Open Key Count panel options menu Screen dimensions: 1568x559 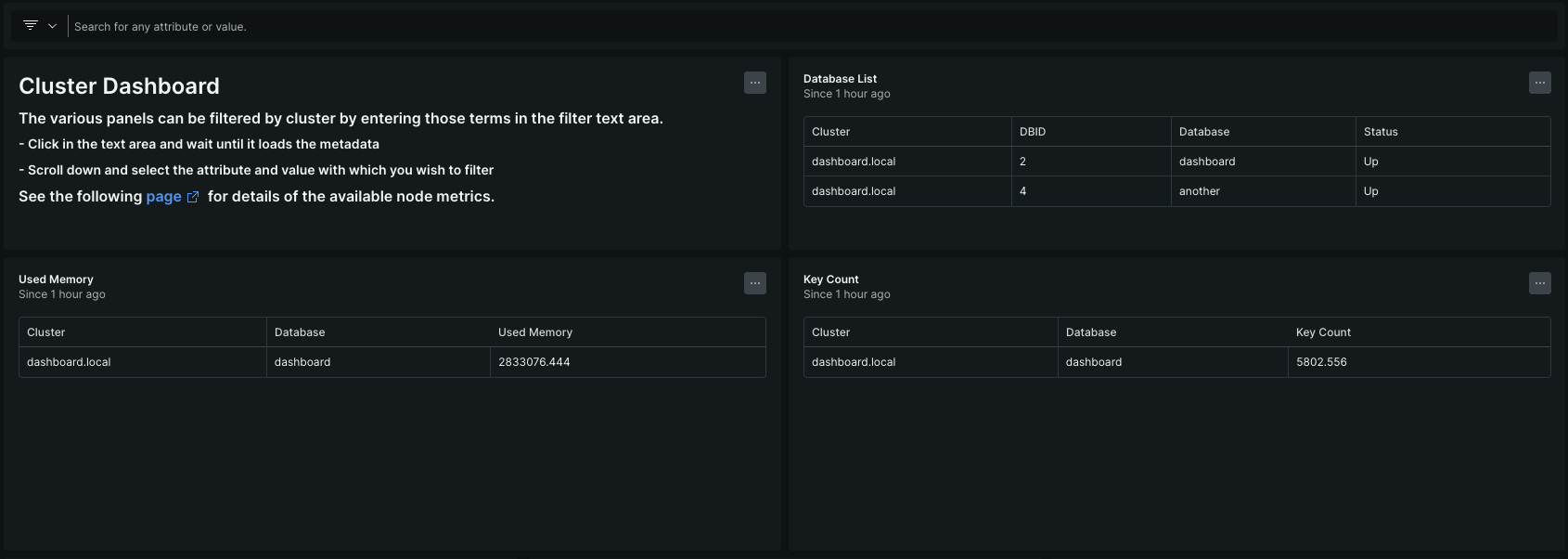pos(1539,283)
